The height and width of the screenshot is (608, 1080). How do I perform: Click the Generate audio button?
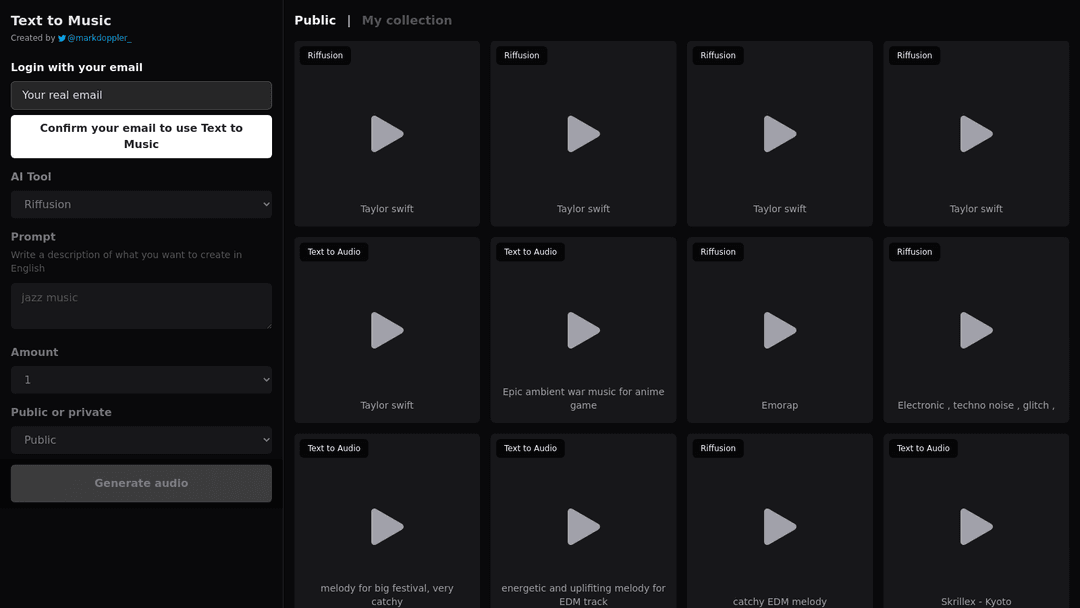pos(141,483)
